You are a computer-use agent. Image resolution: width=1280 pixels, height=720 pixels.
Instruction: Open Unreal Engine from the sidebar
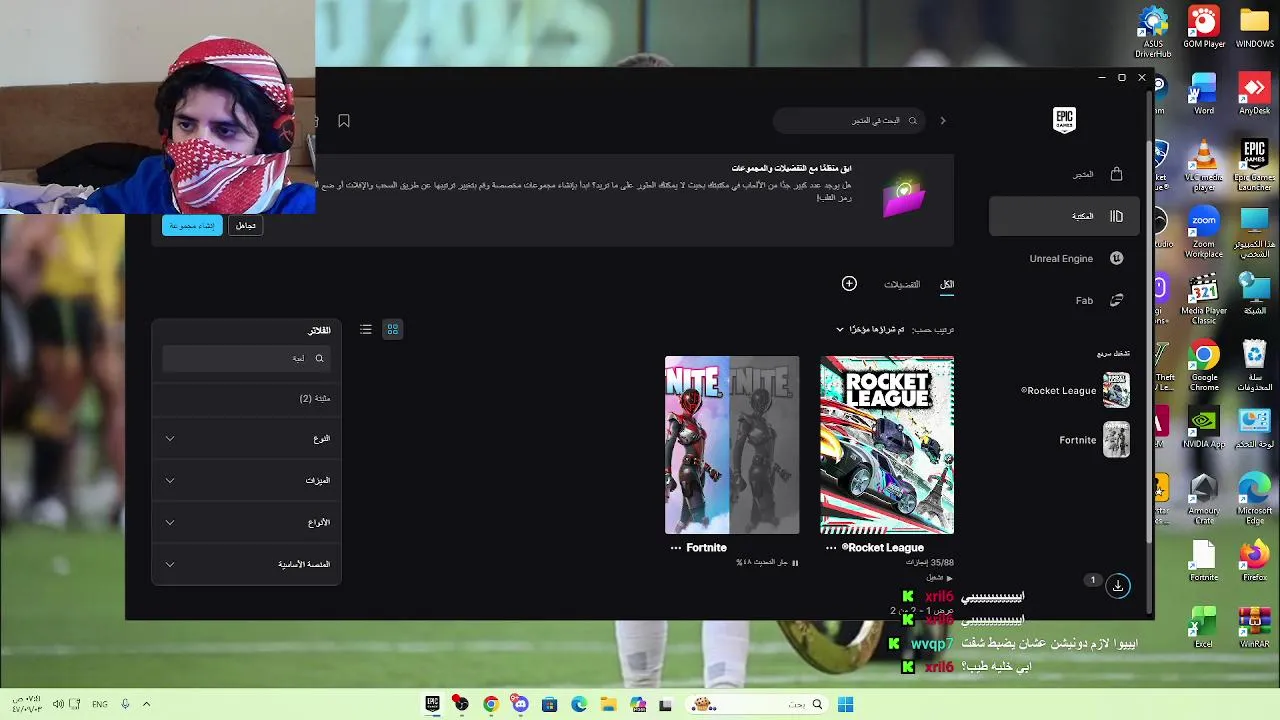tap(1064, 258)
